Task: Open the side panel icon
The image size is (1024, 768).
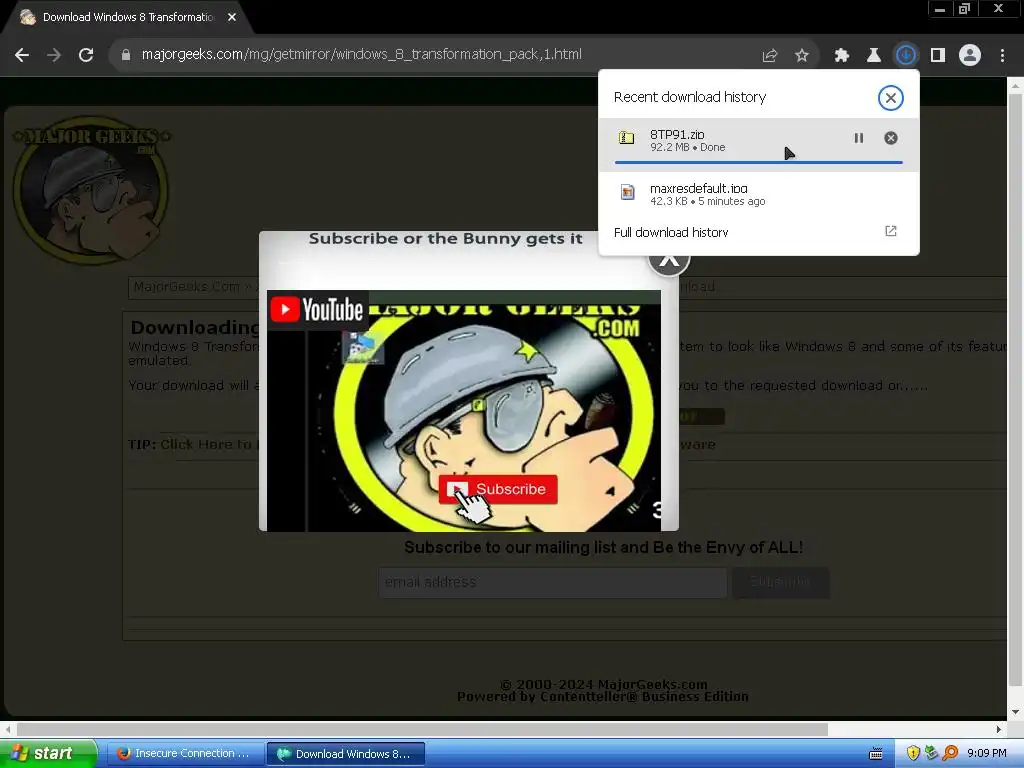Action: (x=938, y=56)
